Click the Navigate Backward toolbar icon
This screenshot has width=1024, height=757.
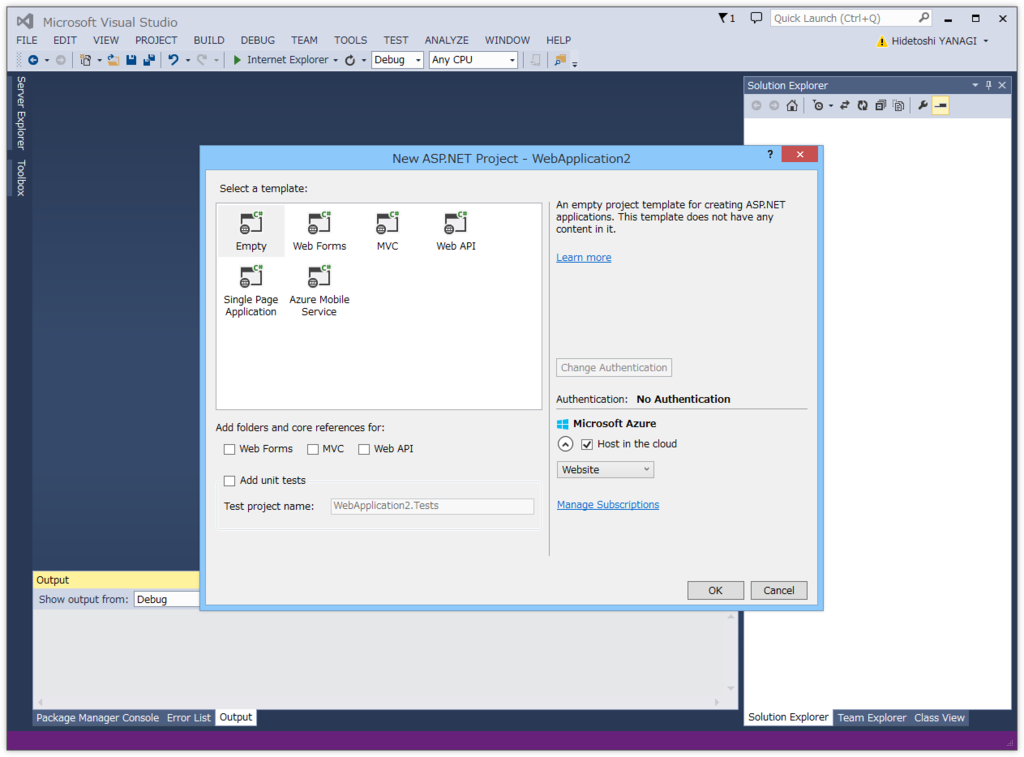pos(33,60)
